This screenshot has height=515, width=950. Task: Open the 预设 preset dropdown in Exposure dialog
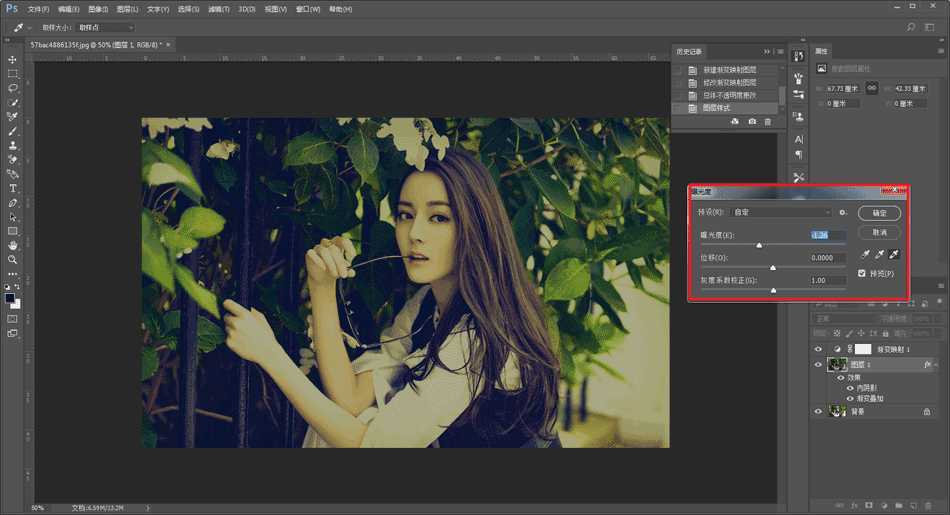(x=780, y=213)
